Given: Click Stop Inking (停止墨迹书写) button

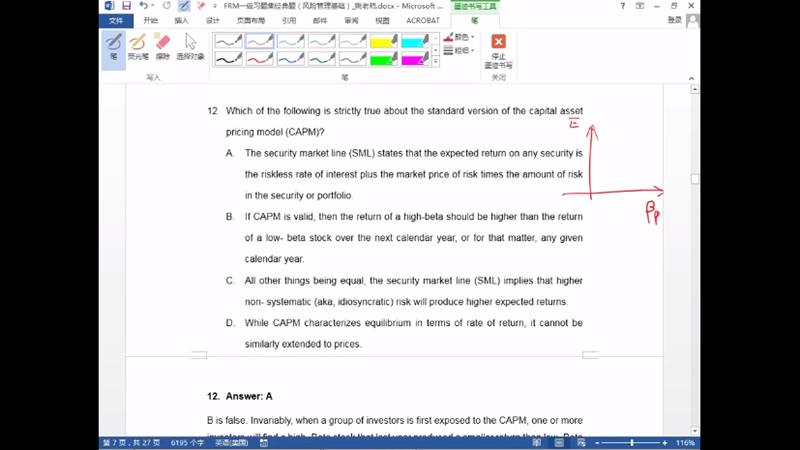Looking at the screenshot, I should [498, 51].
